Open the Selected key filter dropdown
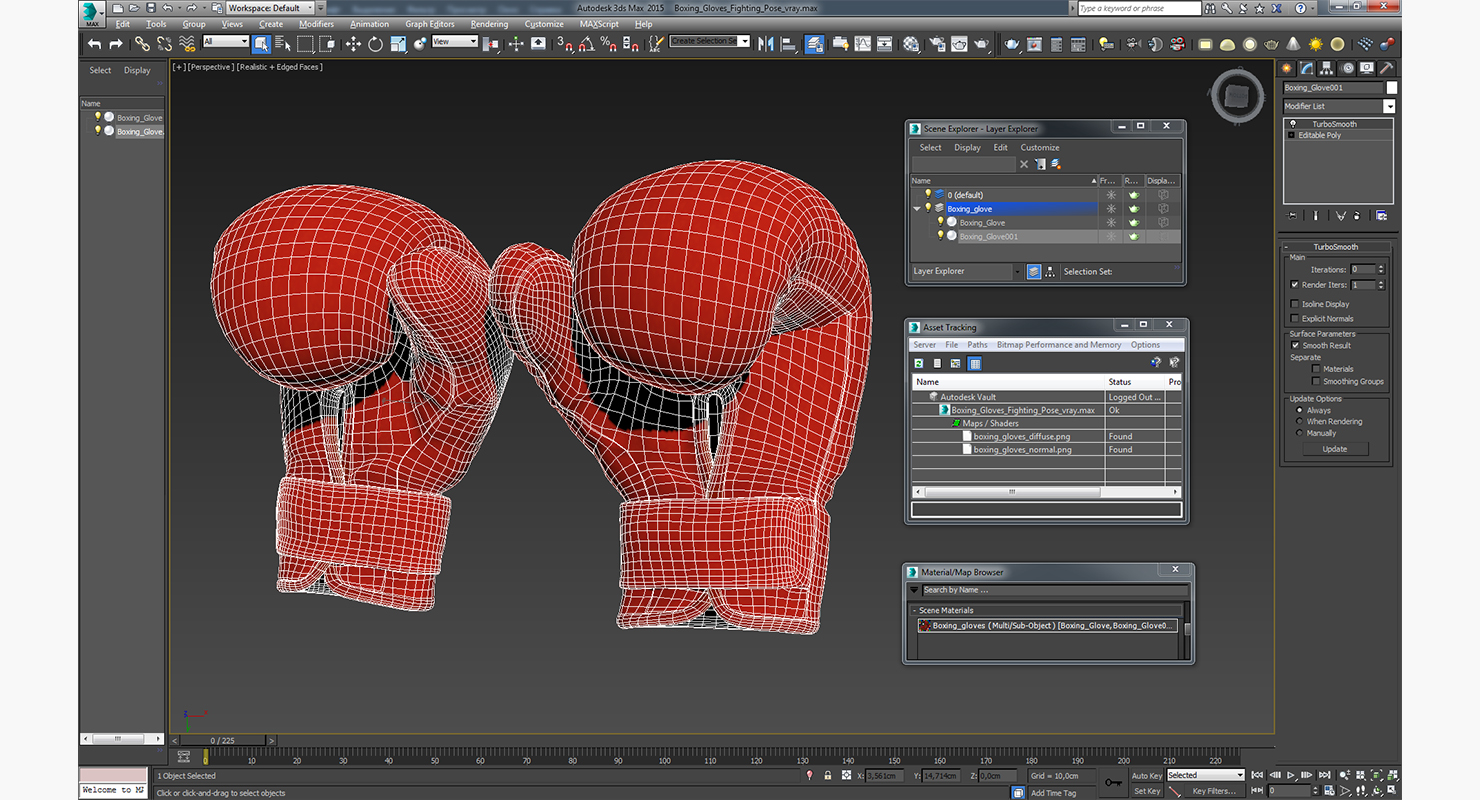The height and width of the screenshot is (800, 1480). tap(1205, 775)
